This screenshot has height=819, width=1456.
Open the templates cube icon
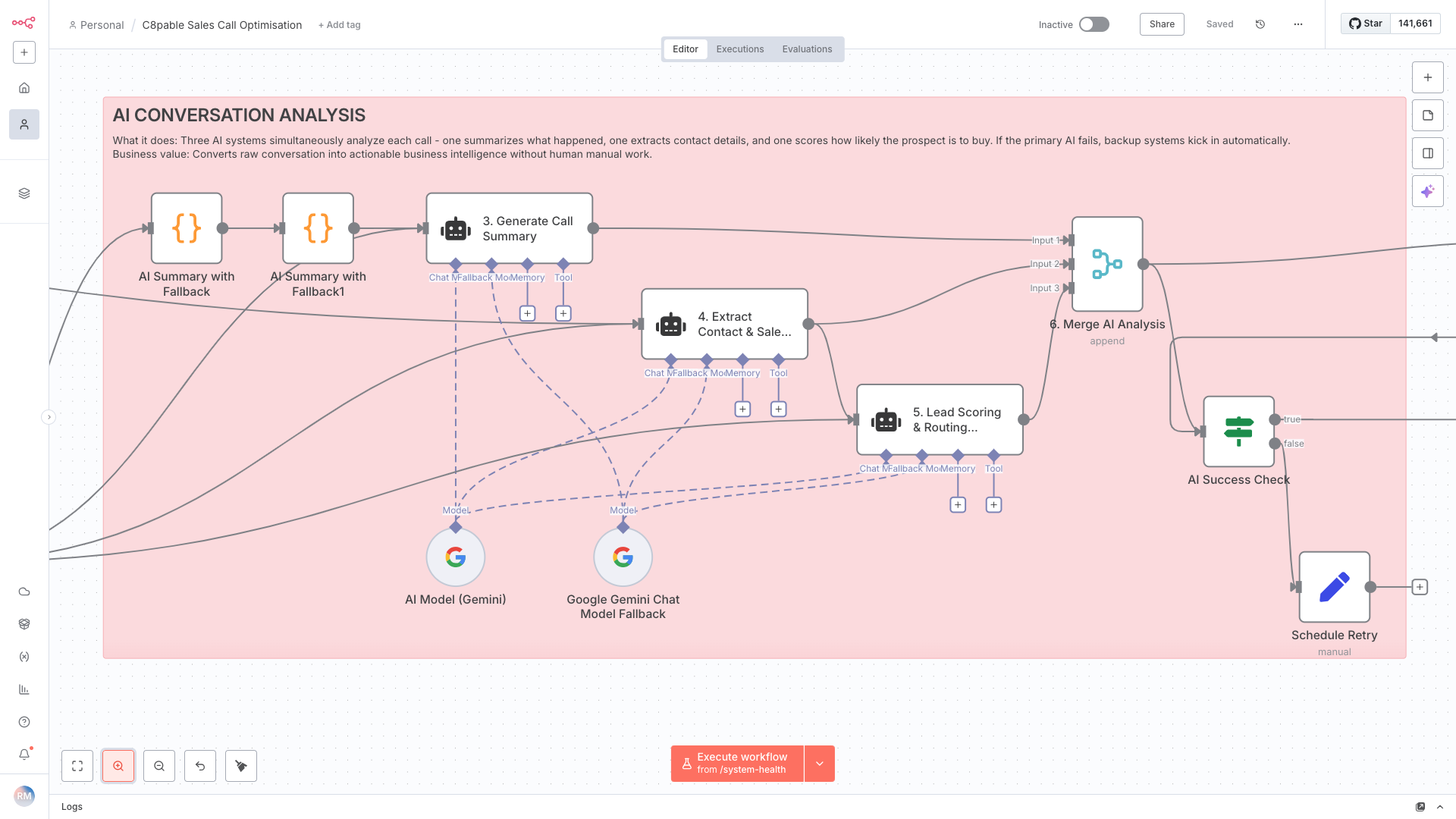pos(24,624)
